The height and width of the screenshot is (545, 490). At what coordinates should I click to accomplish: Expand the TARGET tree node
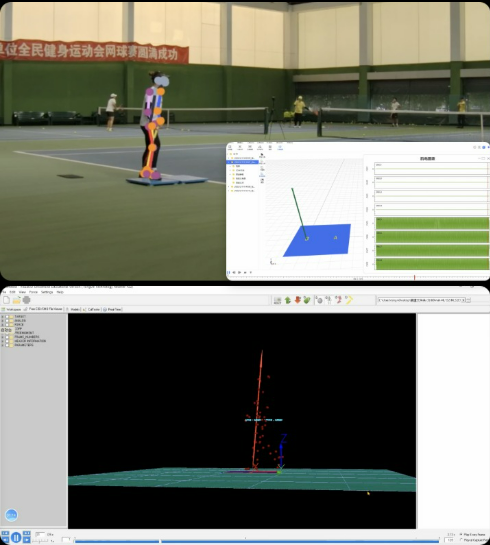(x=2, y=317)
